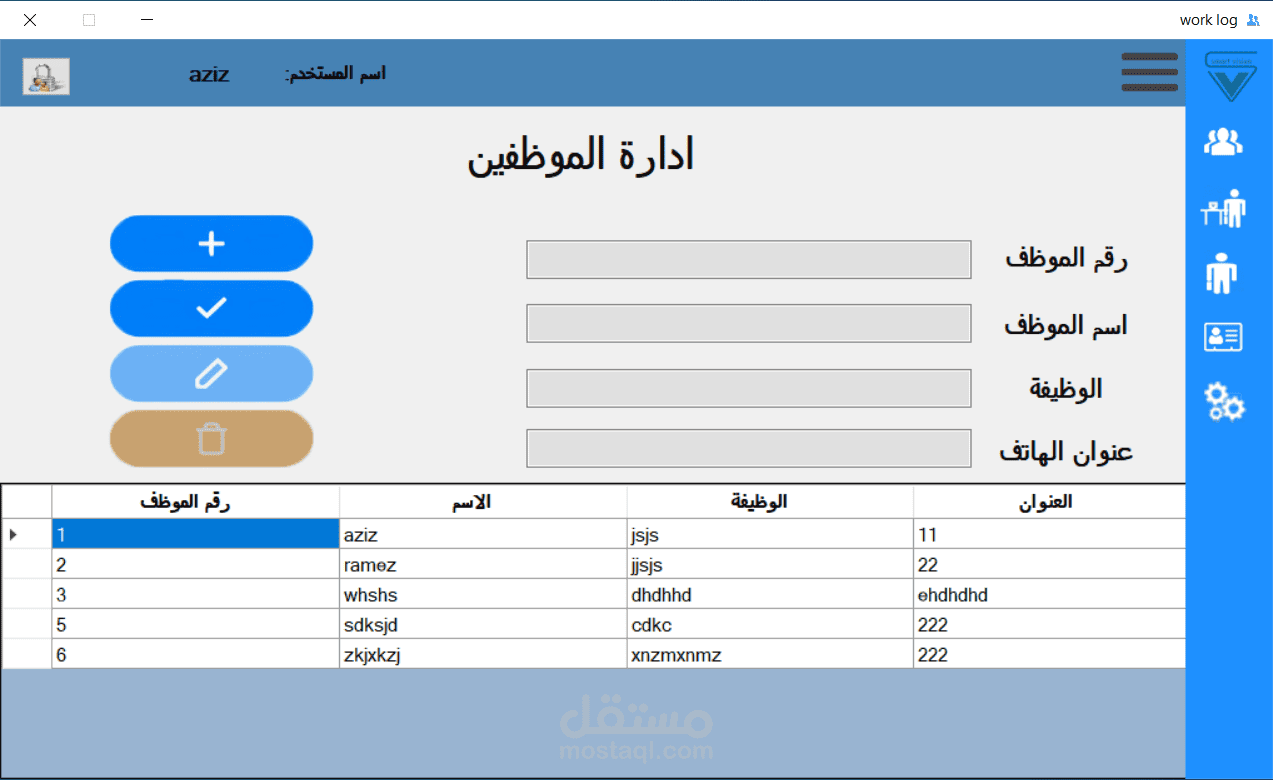Select the address cell 22
1273x780 pixels.
(x=1049, y=564)
